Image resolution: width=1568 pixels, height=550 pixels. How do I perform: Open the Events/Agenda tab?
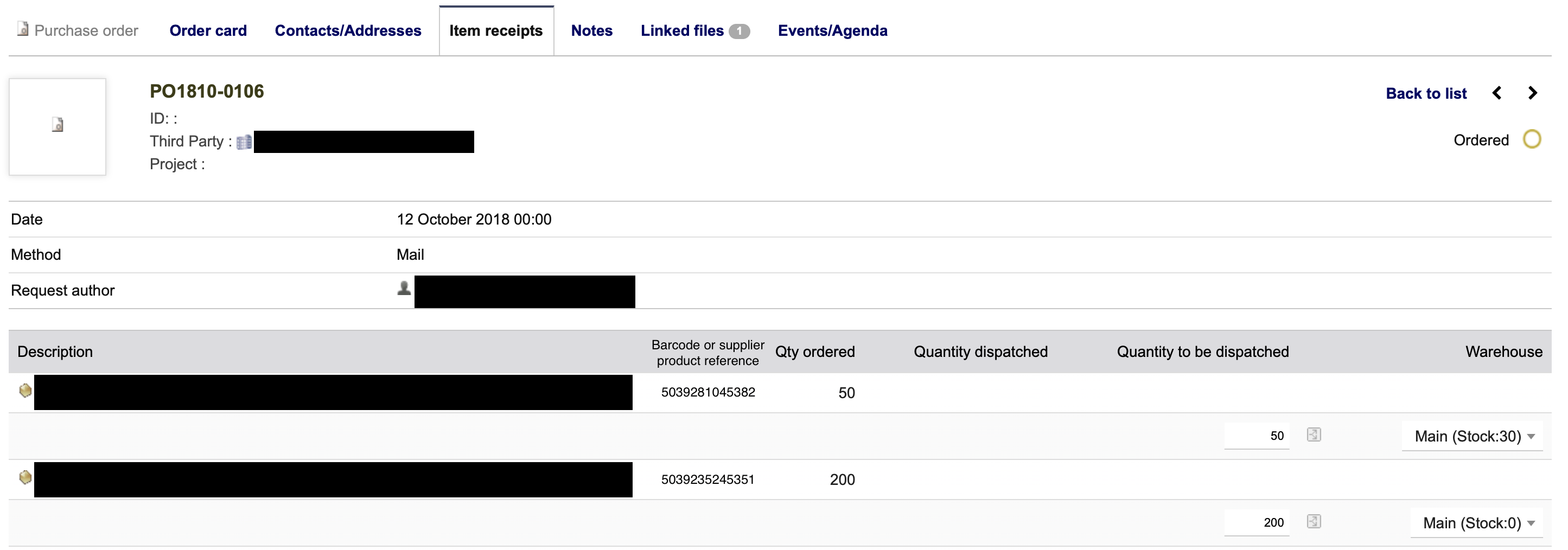[x=832, y=30]
